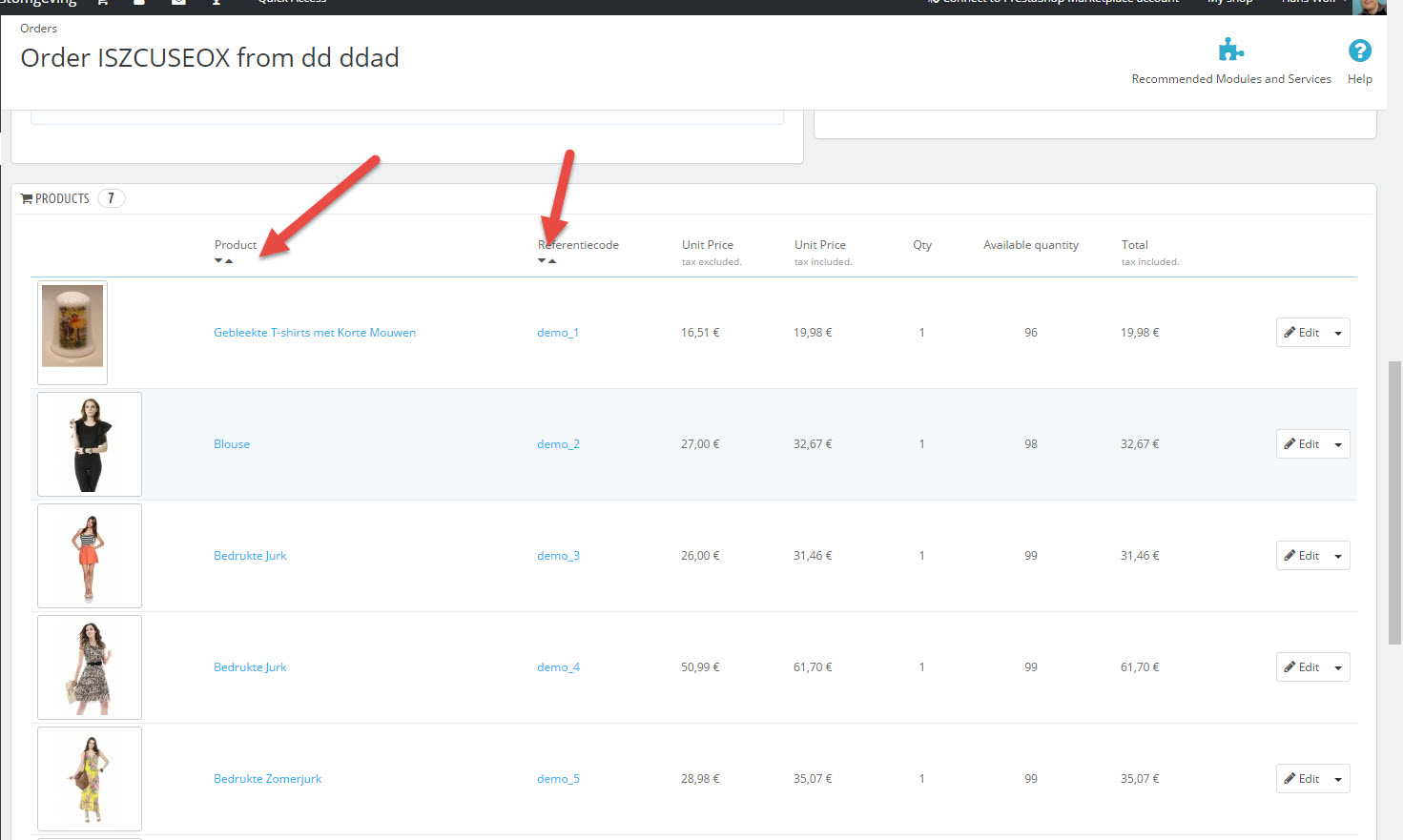
Task: Click the Products count badge 7
Action: [111, 198]
